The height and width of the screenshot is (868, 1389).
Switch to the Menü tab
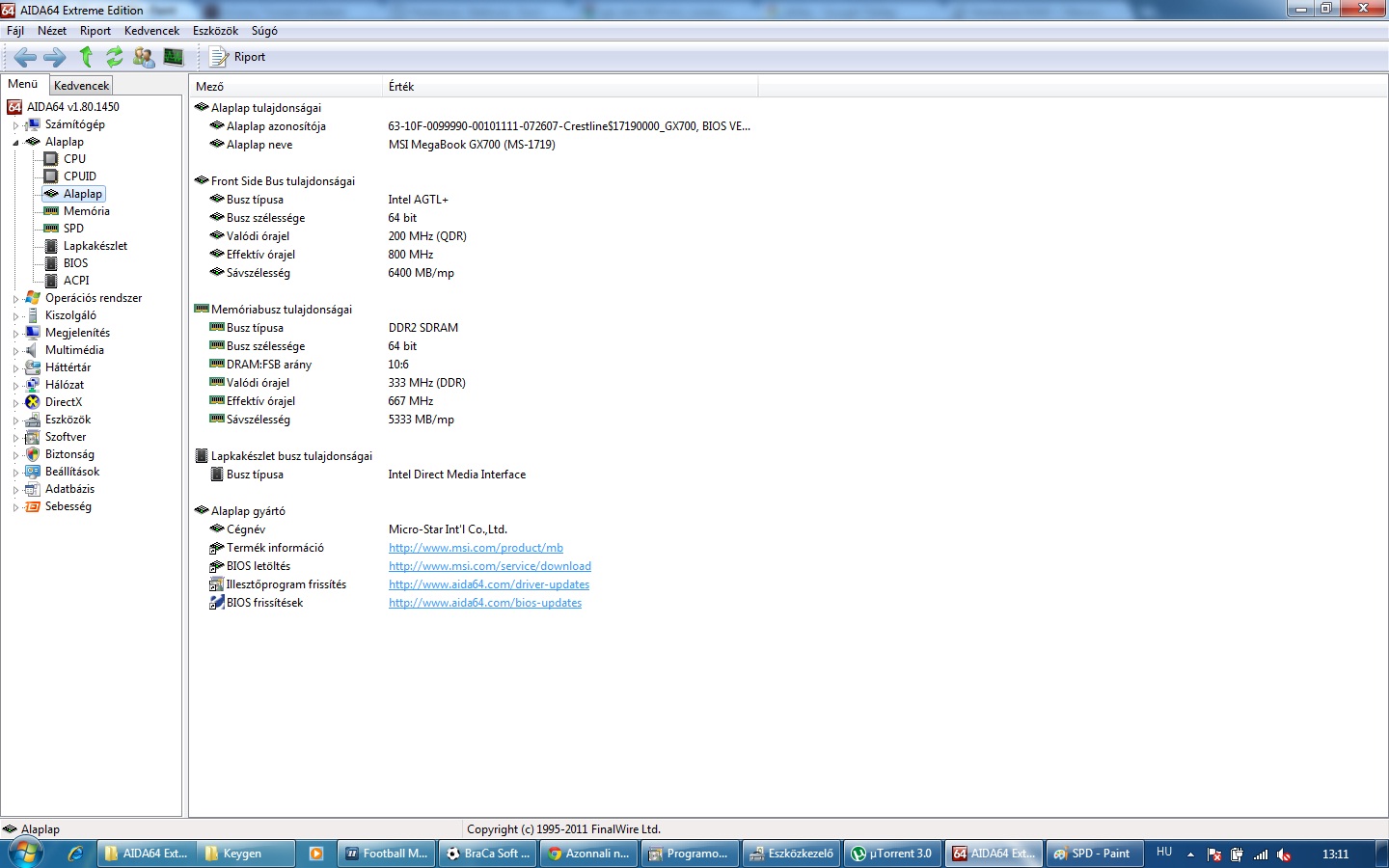click(23, 85)
